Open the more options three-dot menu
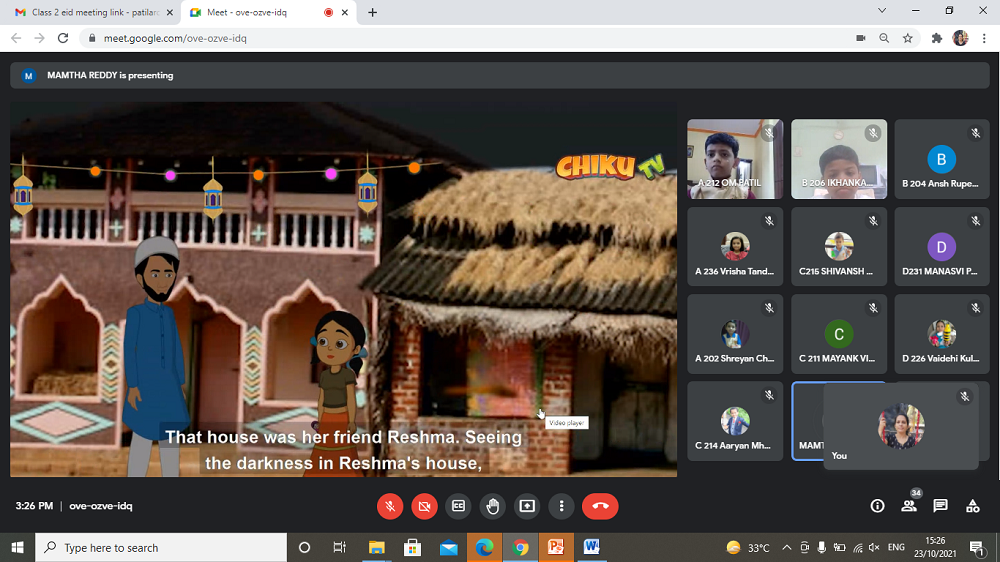This screenshot has width=1000, height=562. 562,506
